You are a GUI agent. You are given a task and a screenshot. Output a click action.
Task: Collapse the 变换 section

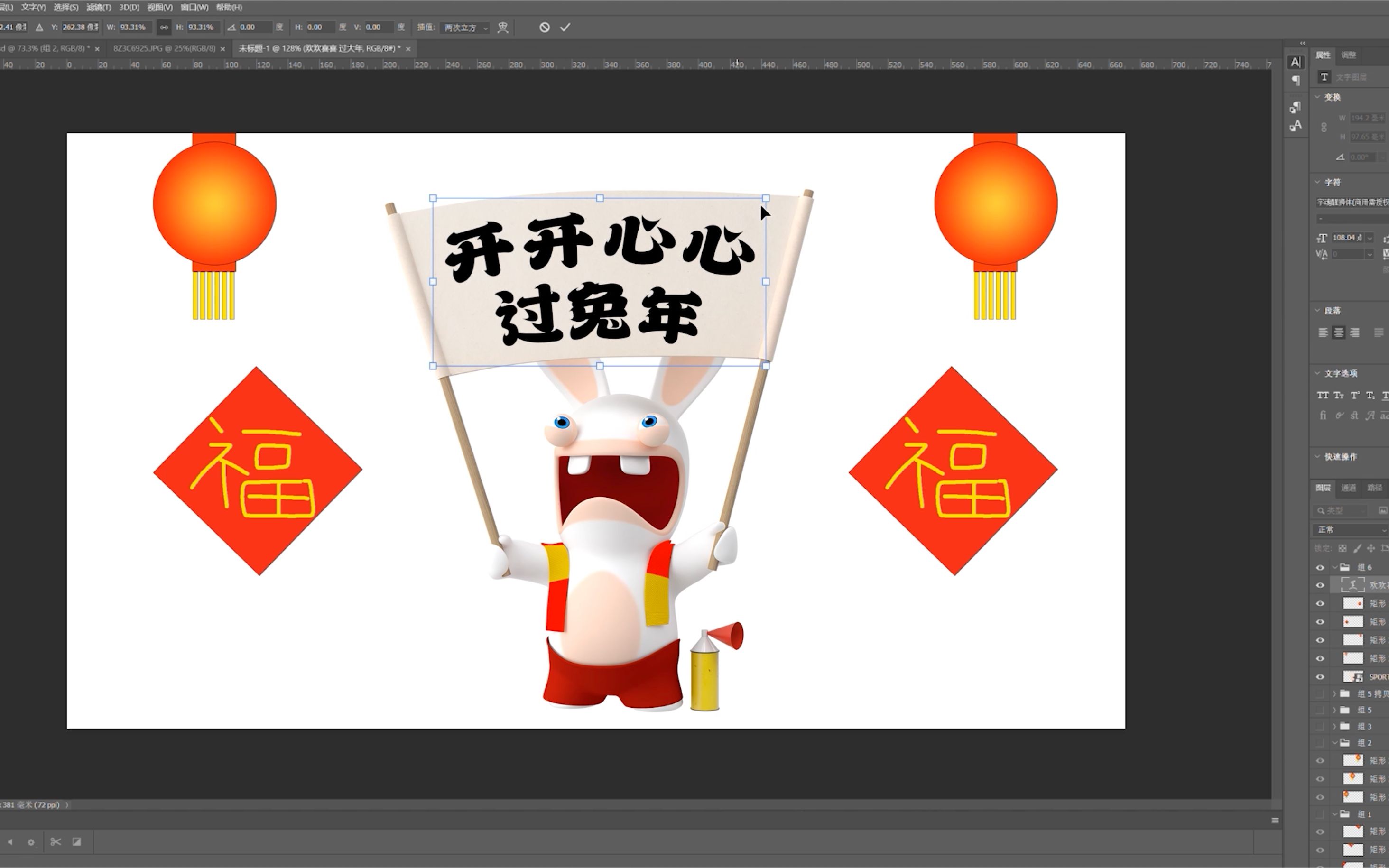pos(1318,97)
